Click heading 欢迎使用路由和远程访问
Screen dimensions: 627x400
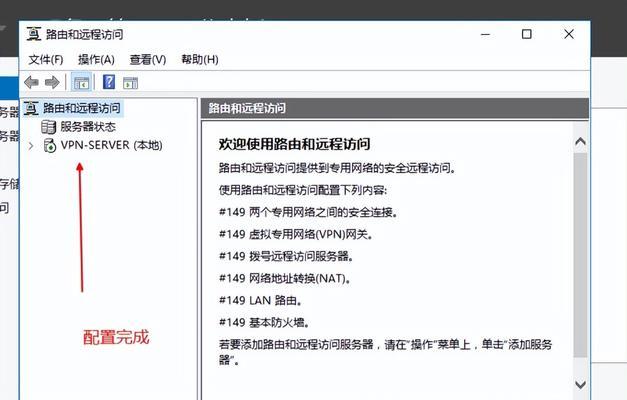click(294, 144)
